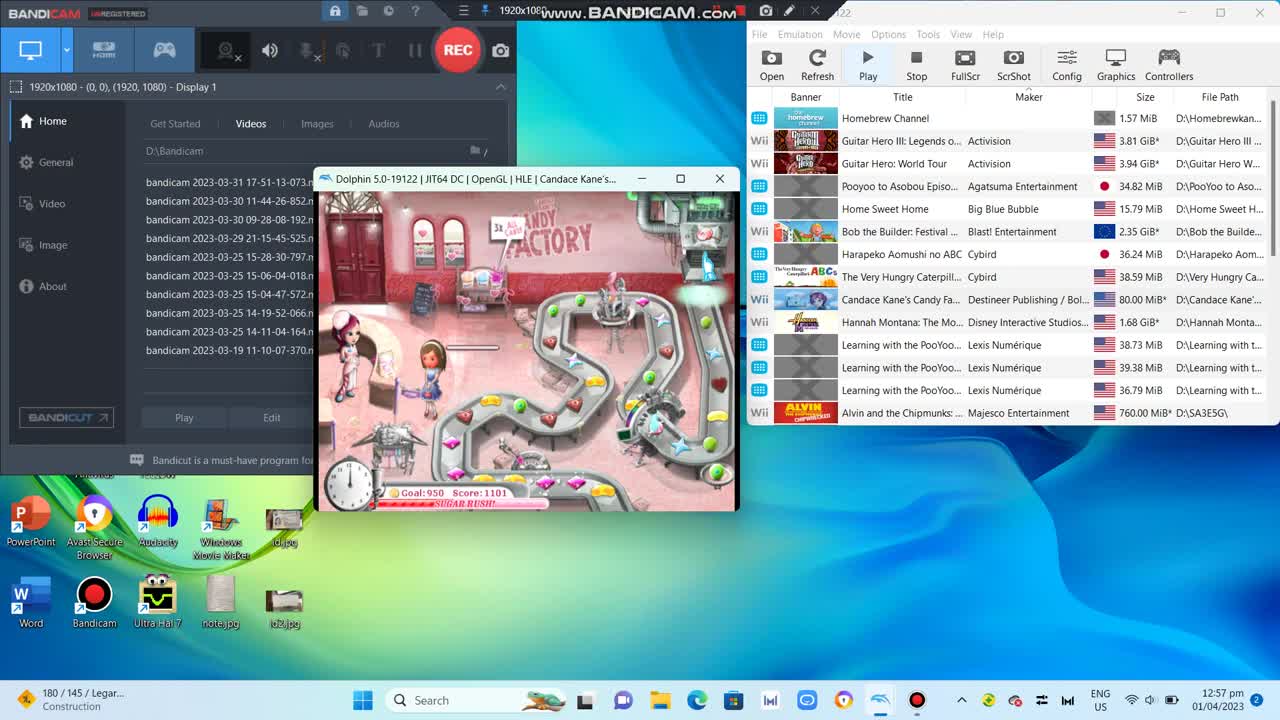Click the Edit button in Bandicam videos list
This screenshot has width=1280, height=720.
point(271,418)
